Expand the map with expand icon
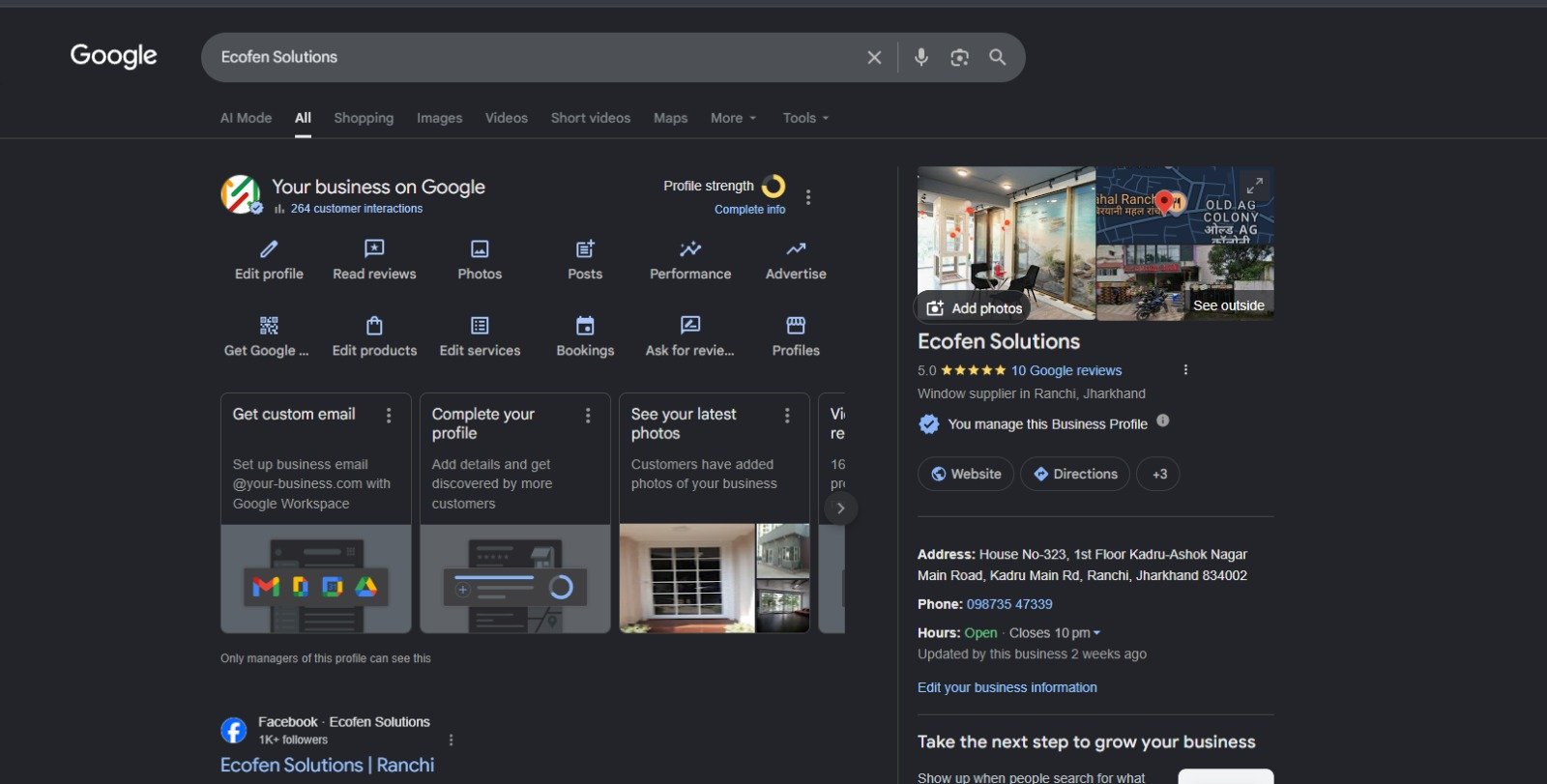 coord(1254,185)
